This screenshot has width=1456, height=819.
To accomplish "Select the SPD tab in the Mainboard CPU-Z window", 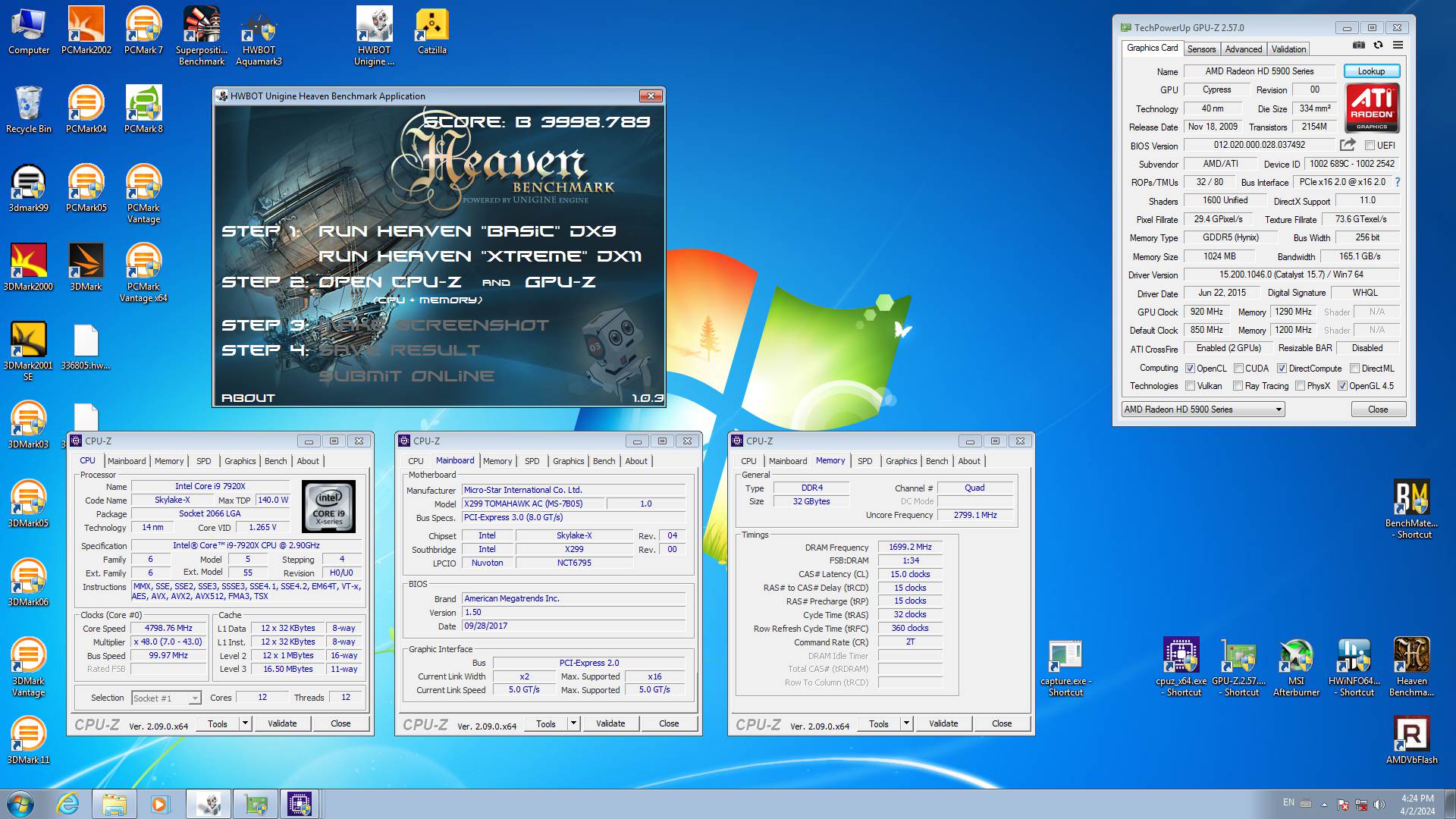I will (x=532, y=461).
